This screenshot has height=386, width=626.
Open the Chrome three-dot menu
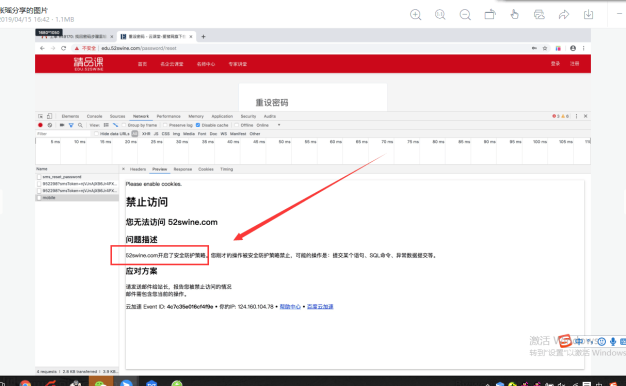tap(583, 48)
